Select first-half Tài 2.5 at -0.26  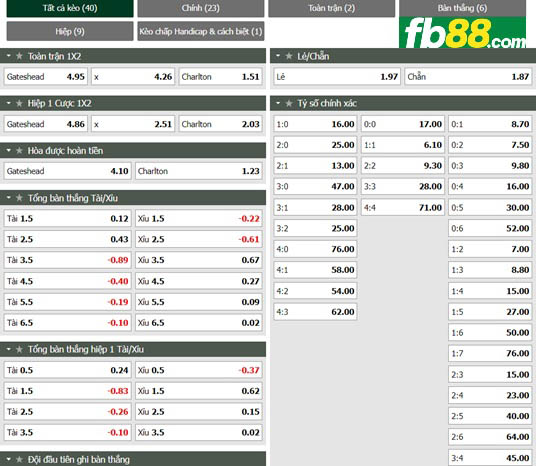67,412
